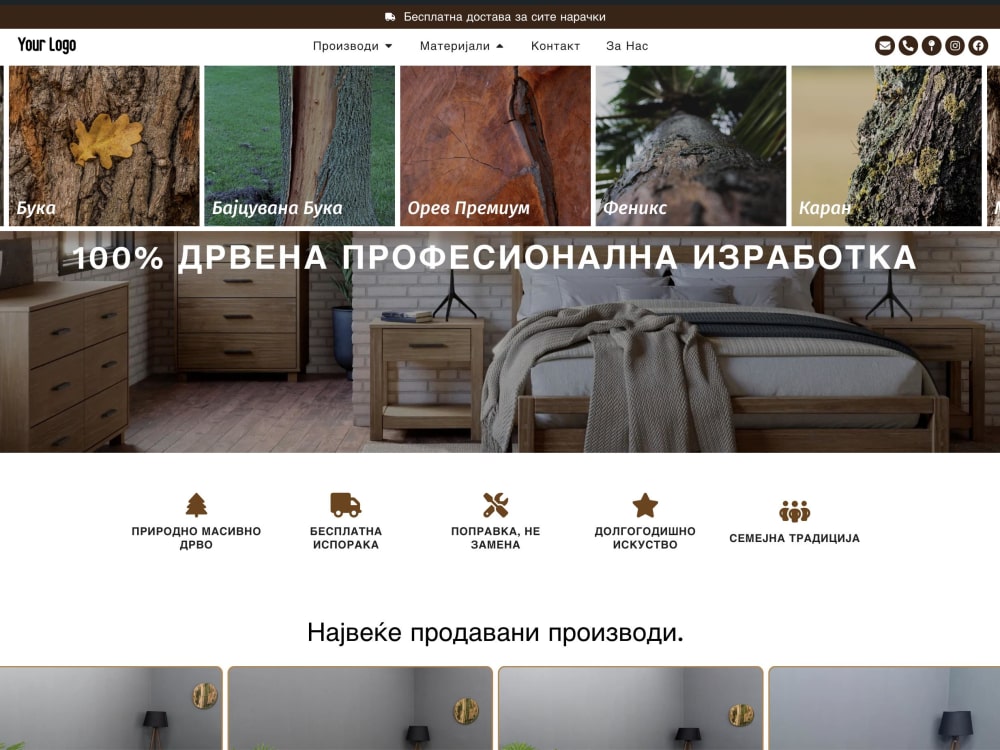This screenshot has width=1000, height=750.
Task: Select the Феникс material card
Action: point(691,146)
